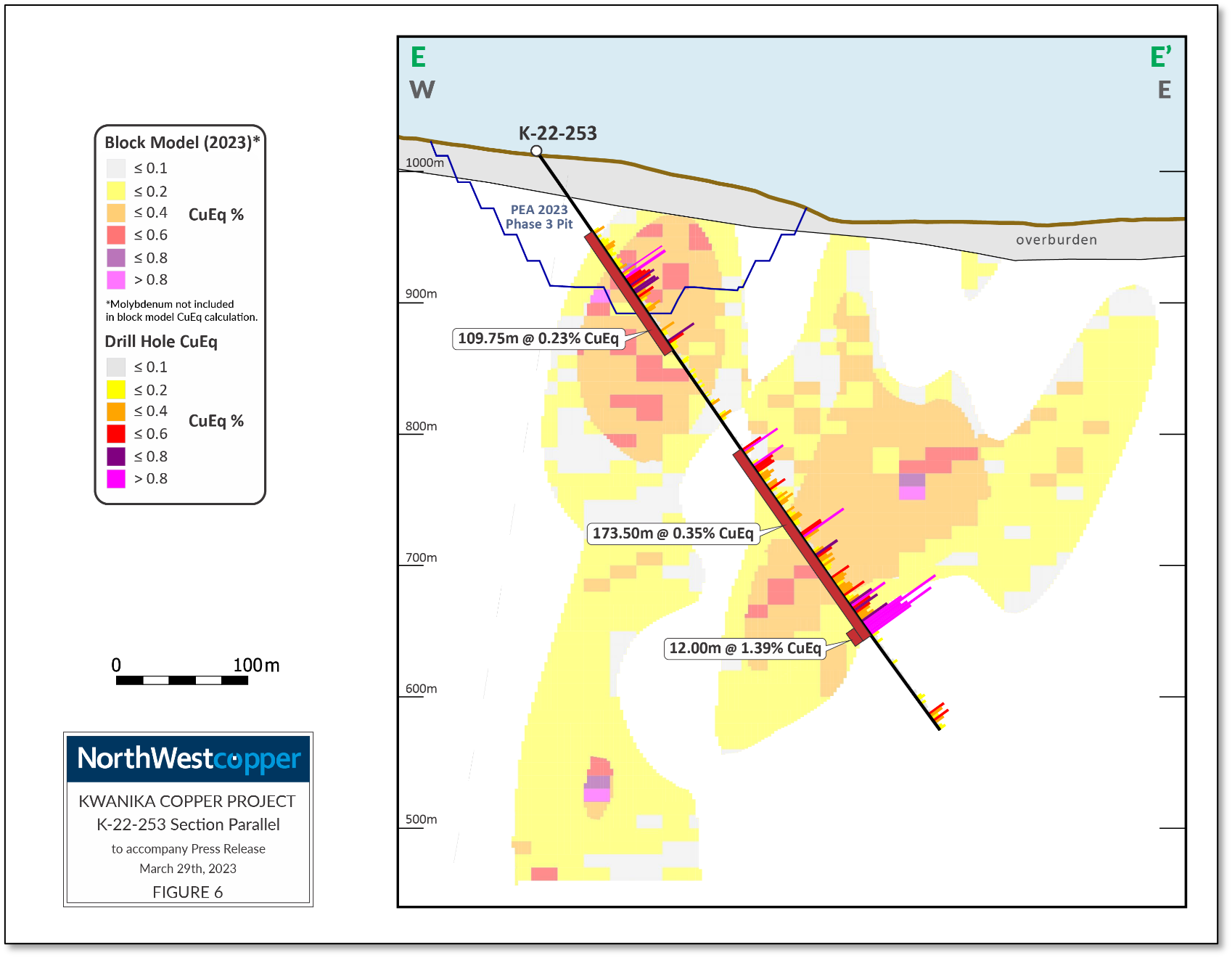
Task: Click the FIGURE 6 caption
Action: [x=187, y=892]
